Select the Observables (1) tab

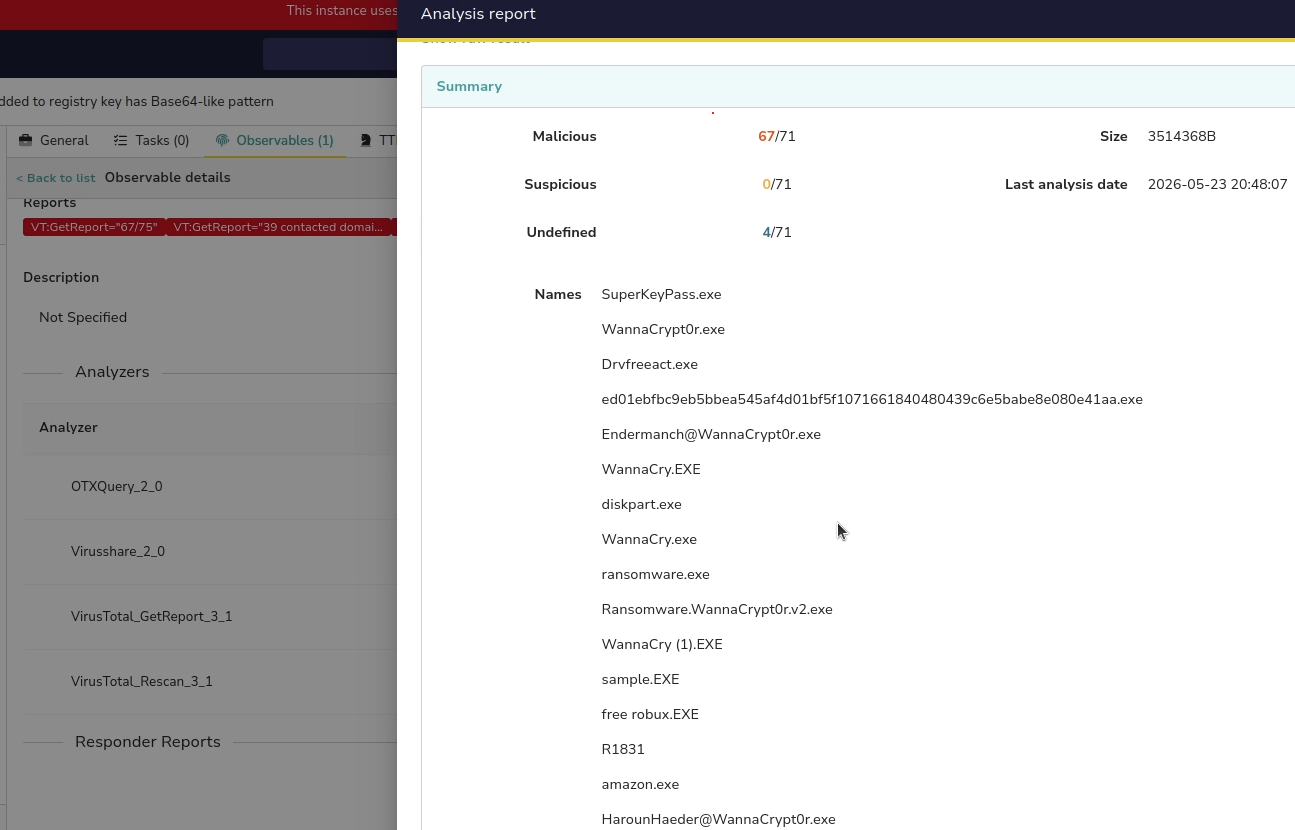(275, 141)
